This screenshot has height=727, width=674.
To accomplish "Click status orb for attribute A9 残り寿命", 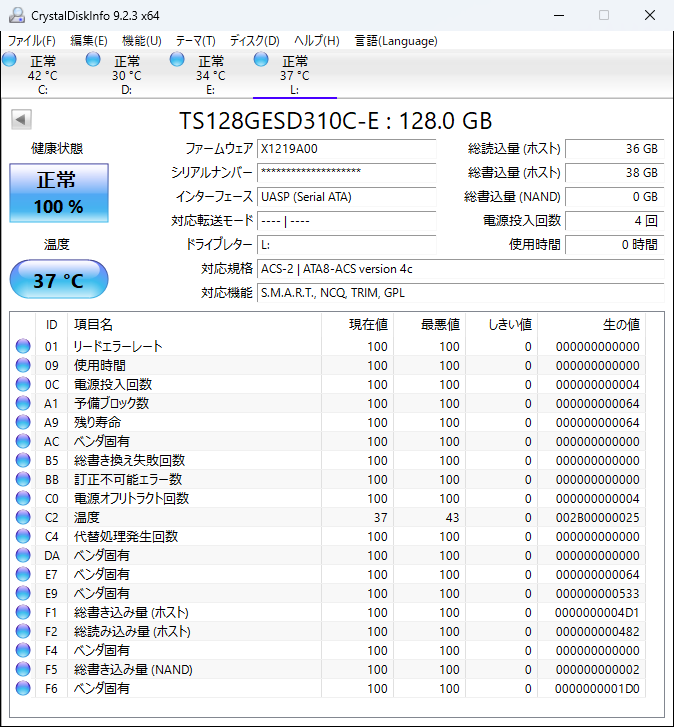I will click(23, 423).
